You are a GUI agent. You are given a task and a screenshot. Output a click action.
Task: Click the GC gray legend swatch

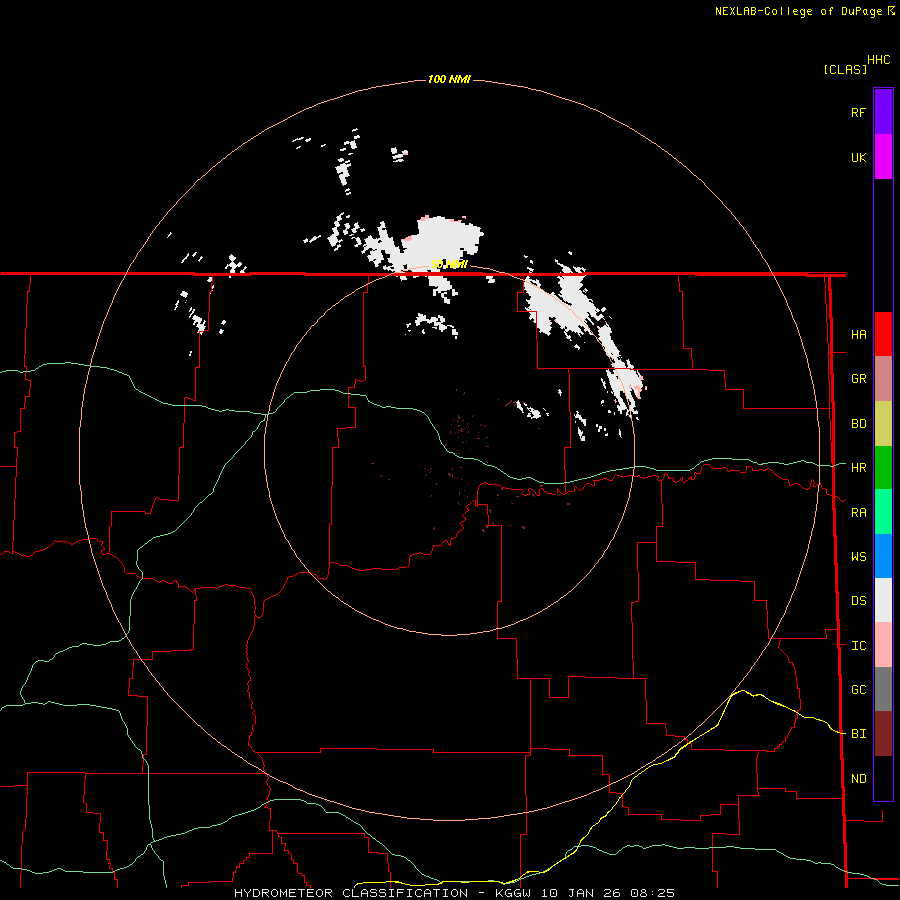pyautogui.click(x=883, y=689)
